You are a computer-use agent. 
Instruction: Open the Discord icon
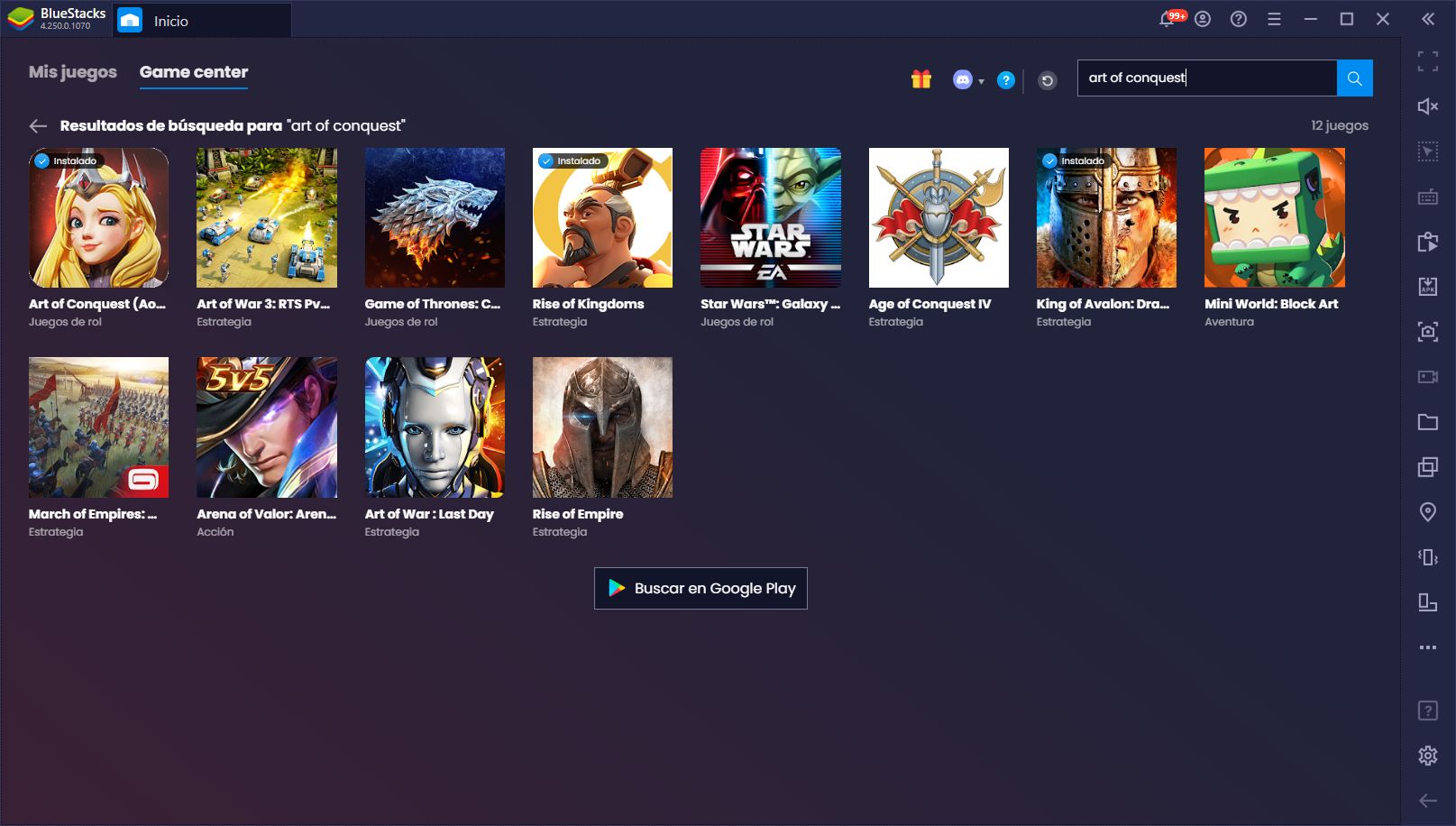962,80
